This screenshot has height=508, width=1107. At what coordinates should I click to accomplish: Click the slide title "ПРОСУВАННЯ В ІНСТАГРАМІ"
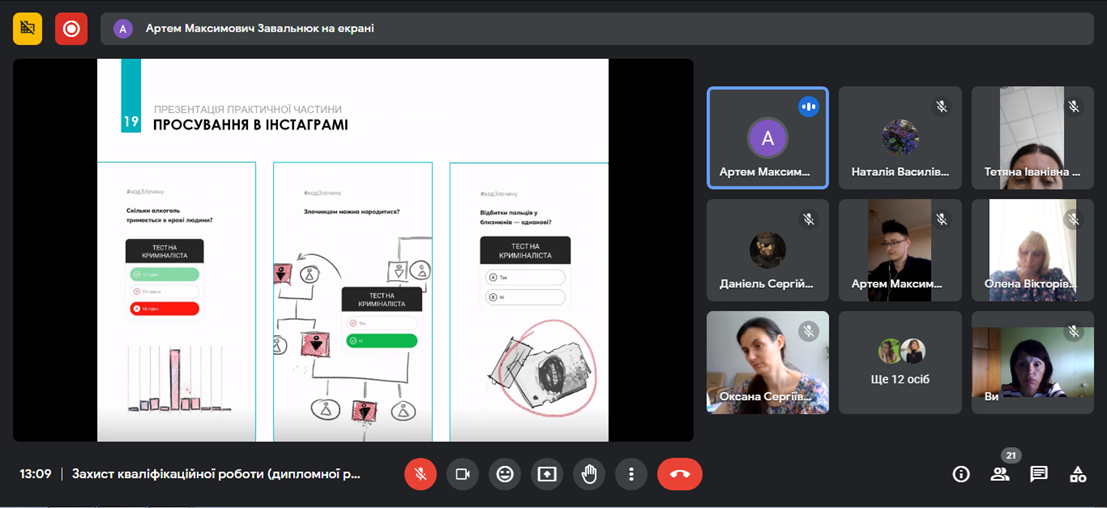pyautogui.click(x=250, y=126)
